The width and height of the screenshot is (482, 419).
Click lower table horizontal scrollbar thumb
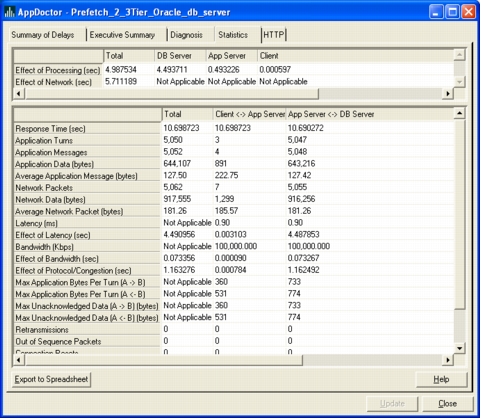163,360
